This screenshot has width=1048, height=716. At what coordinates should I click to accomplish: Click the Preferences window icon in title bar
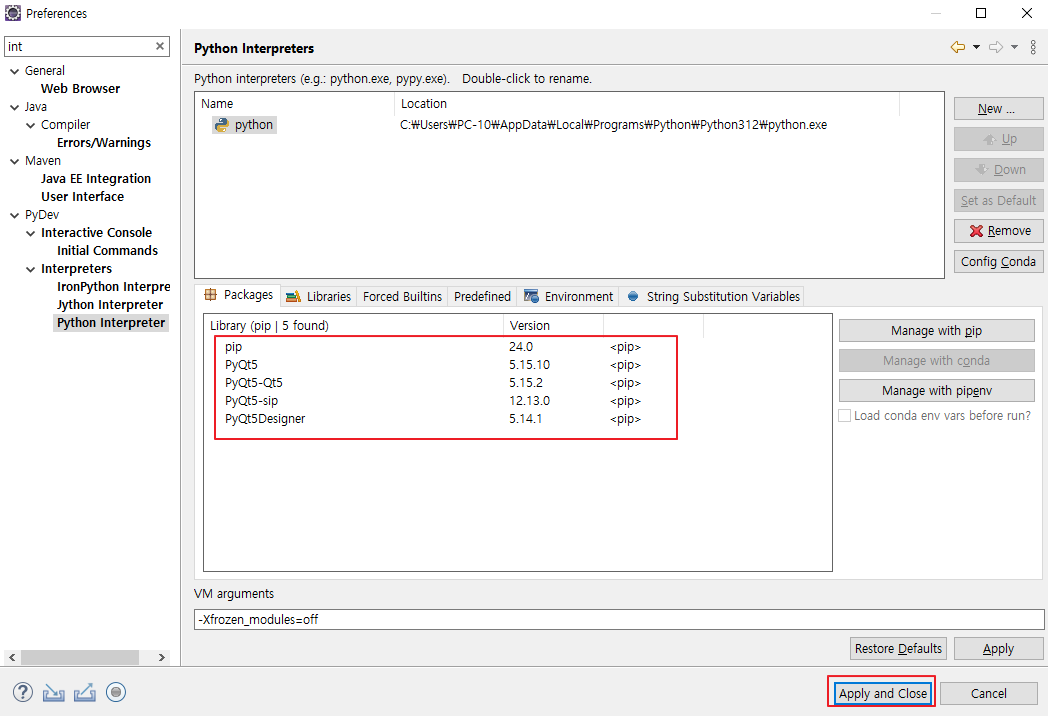pyautogui.click(x=13, y=13)
